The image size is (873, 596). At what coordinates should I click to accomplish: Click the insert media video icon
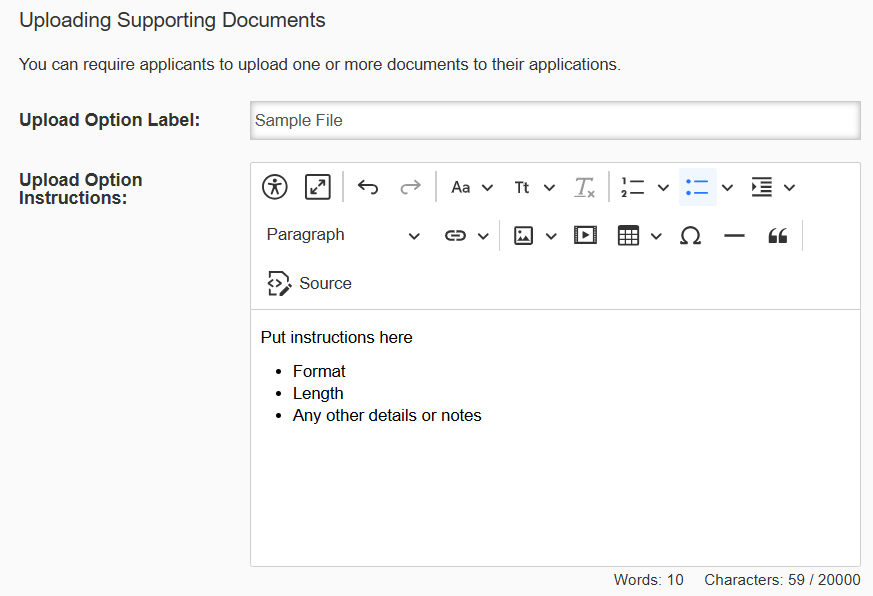pos(585,236)
